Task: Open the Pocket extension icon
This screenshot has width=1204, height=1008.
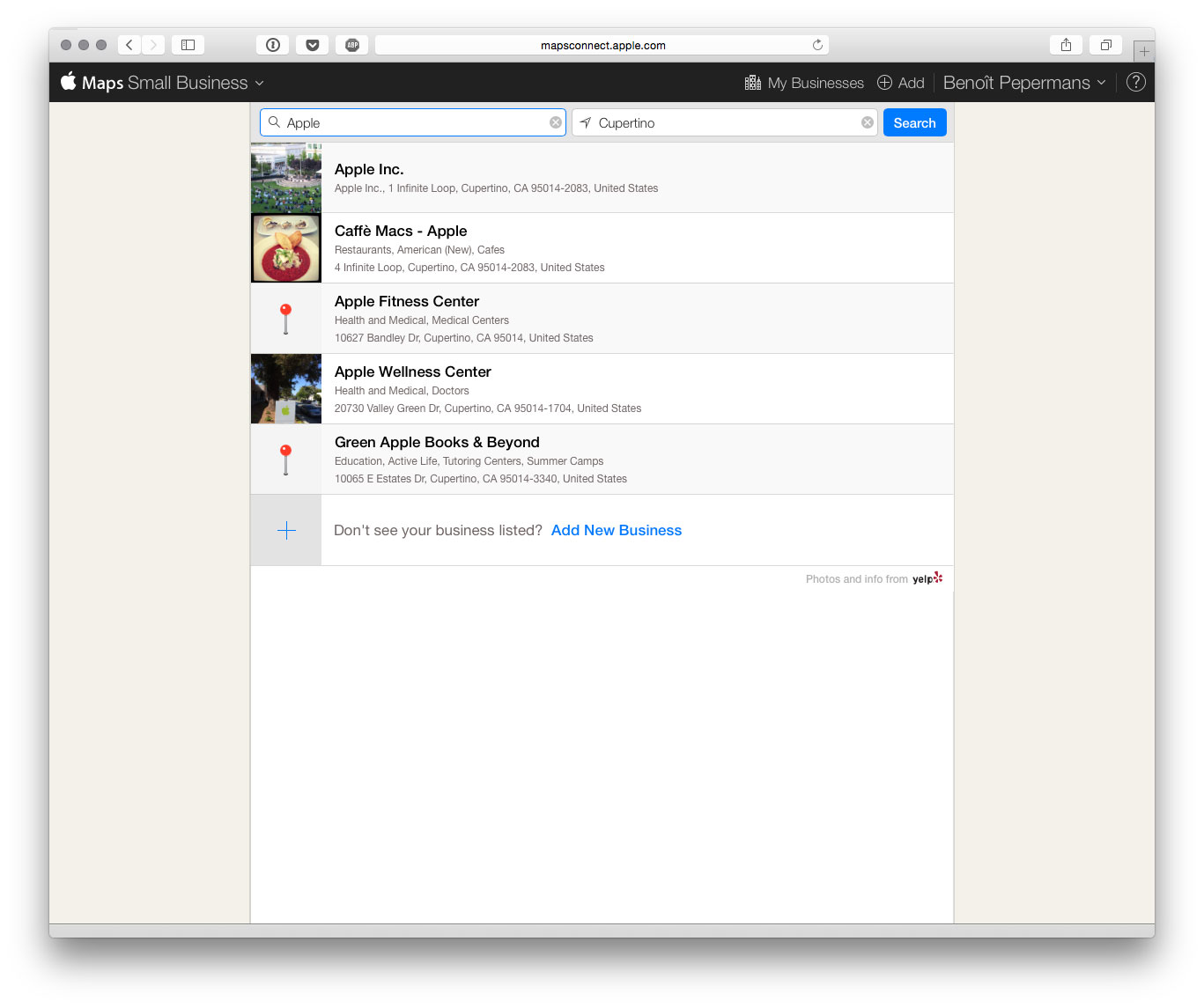Action: pyautogui.click(x=313, y=45)
